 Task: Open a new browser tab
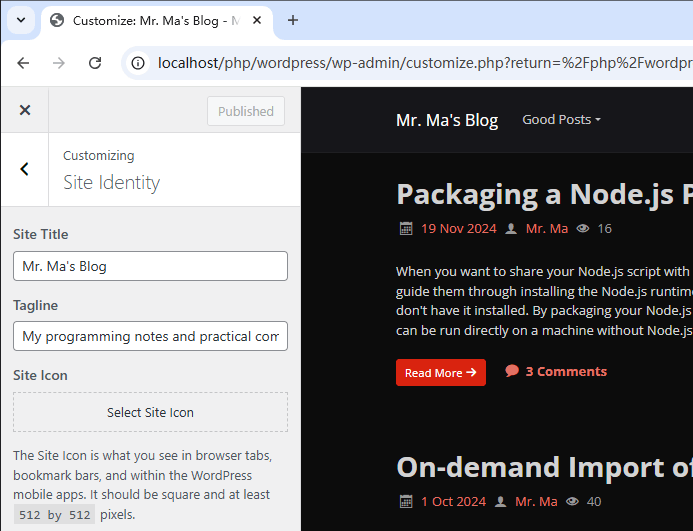tap(293, 20)
